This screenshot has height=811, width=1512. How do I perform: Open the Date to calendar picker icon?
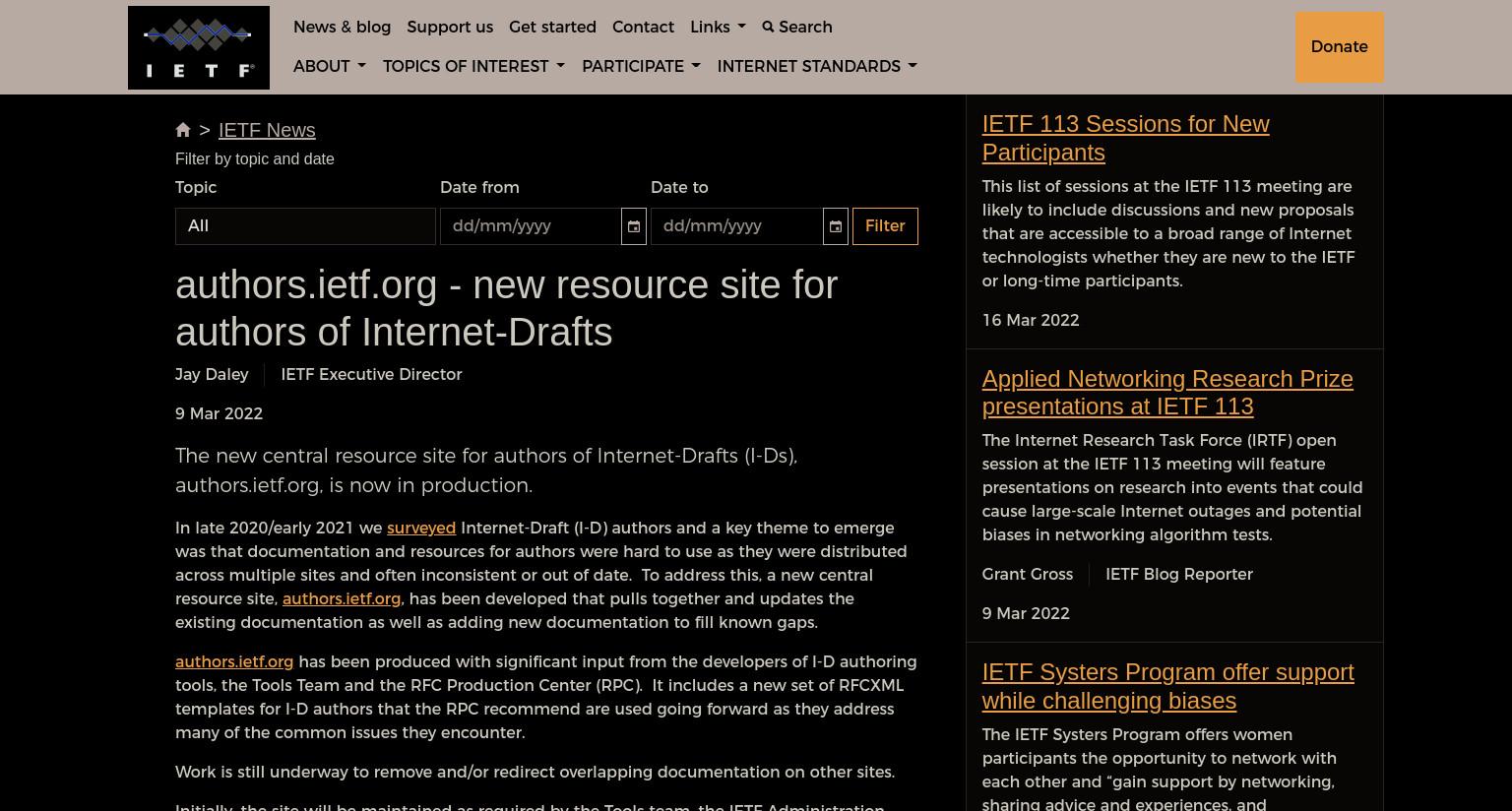point(836,226)
